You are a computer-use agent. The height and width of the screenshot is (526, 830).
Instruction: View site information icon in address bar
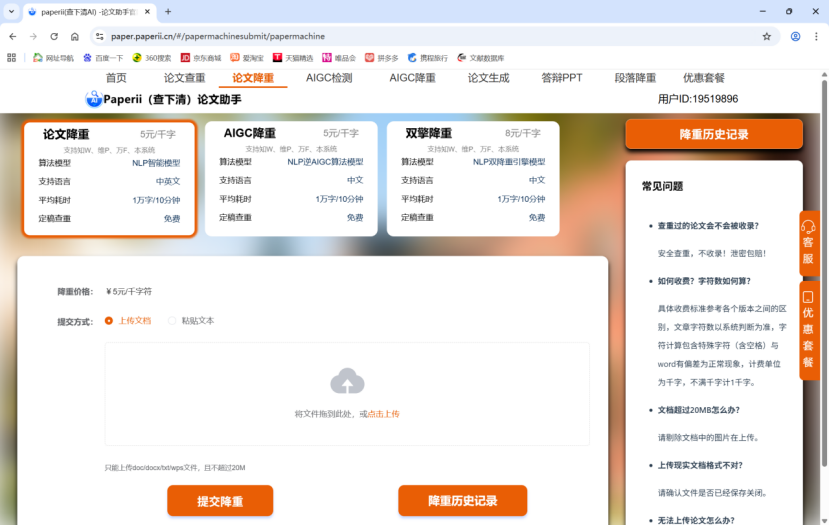point(100,37)
